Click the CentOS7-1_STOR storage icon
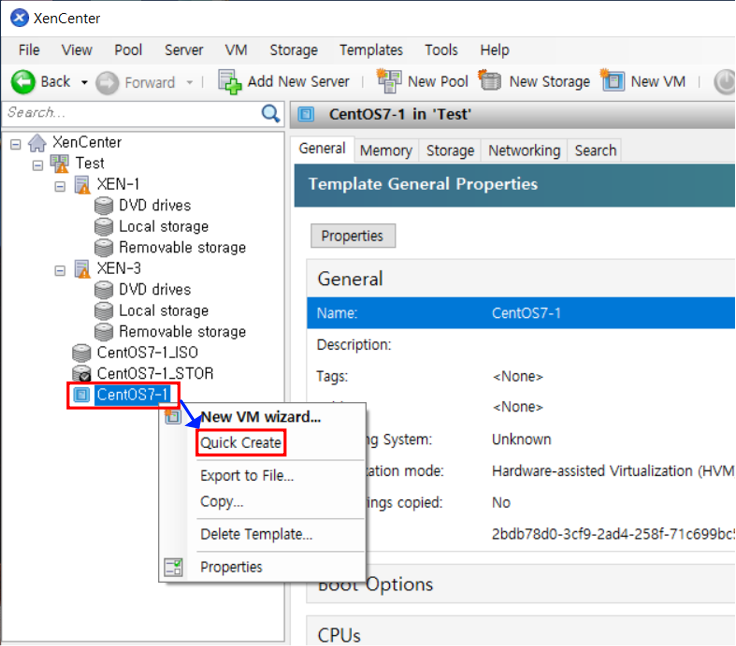The image size is (736, 646). (x=82, y=374)
